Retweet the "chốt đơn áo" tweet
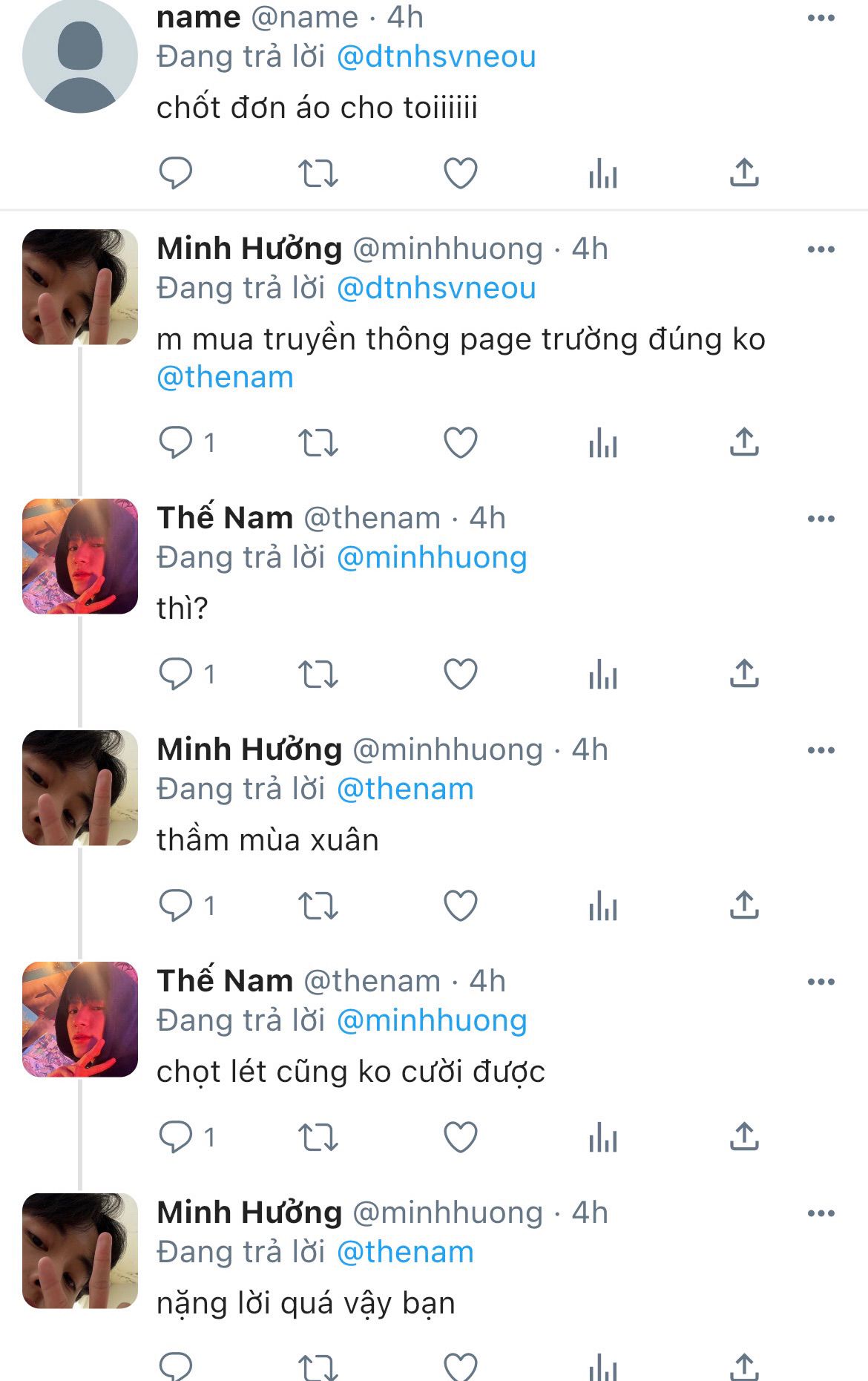Viewport: 868px width, 1381px height. click(318, 174)
